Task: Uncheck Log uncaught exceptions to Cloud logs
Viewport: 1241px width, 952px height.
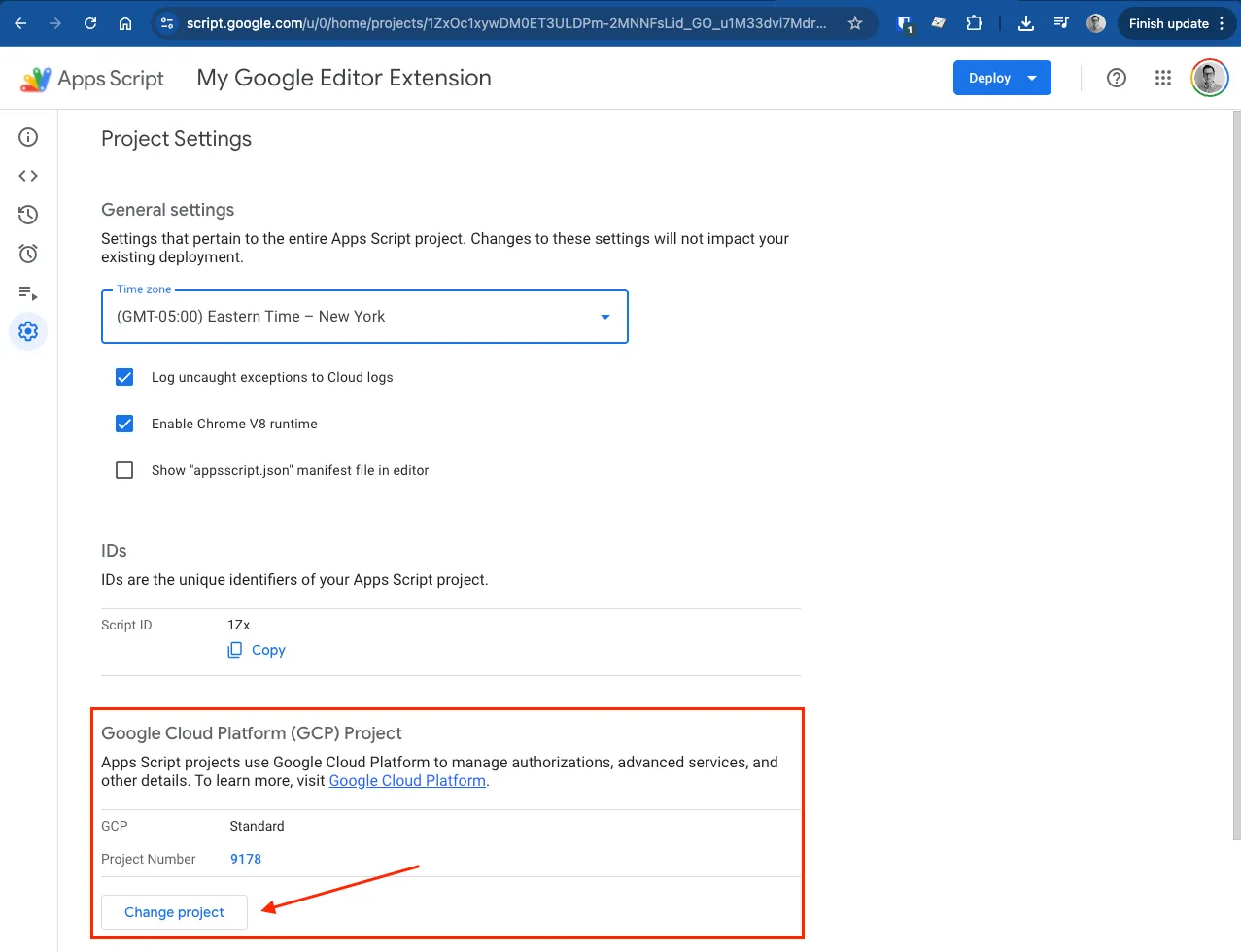Action: pos(124,377)
